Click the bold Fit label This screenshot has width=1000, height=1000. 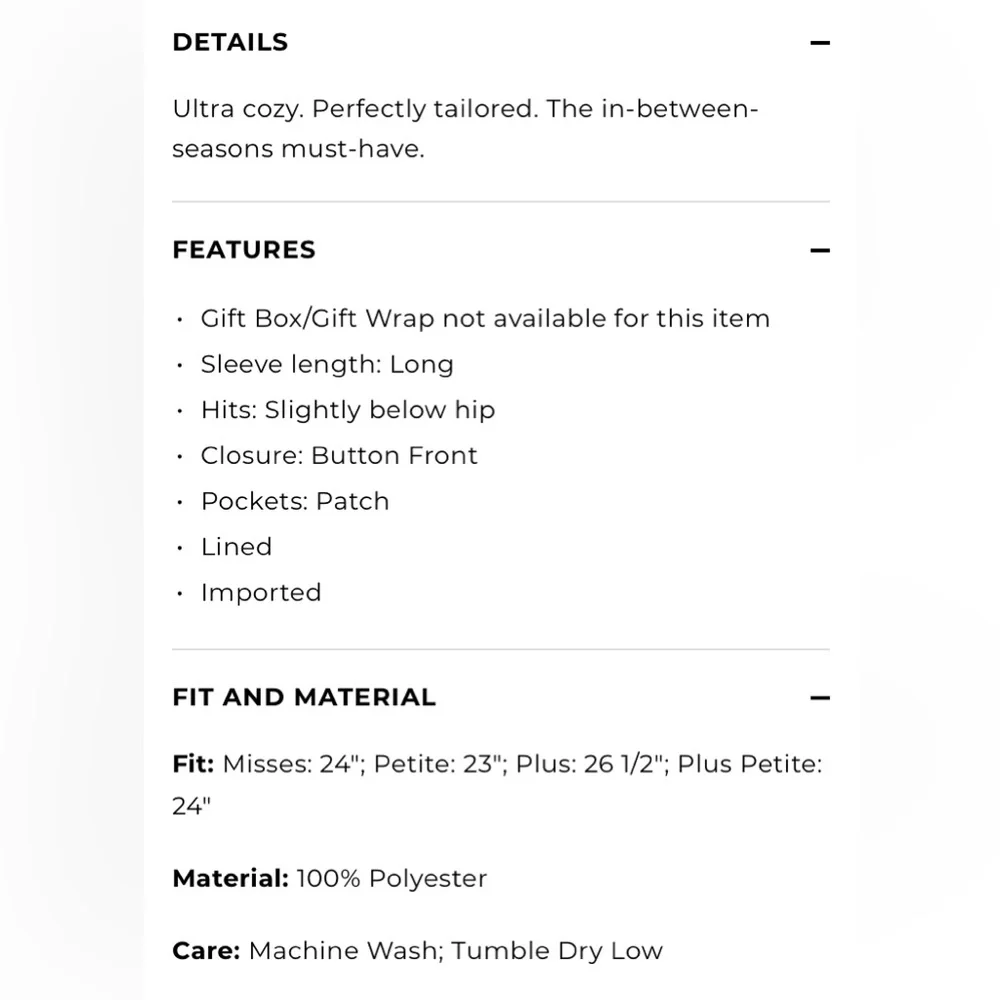click(x=193, y=764)
